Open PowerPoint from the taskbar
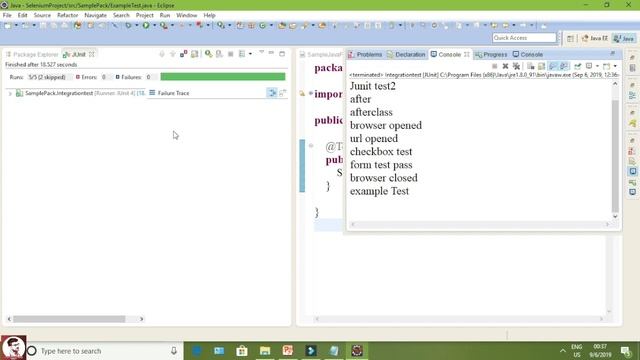Screen dimensions: 640x360 (288, 351)
